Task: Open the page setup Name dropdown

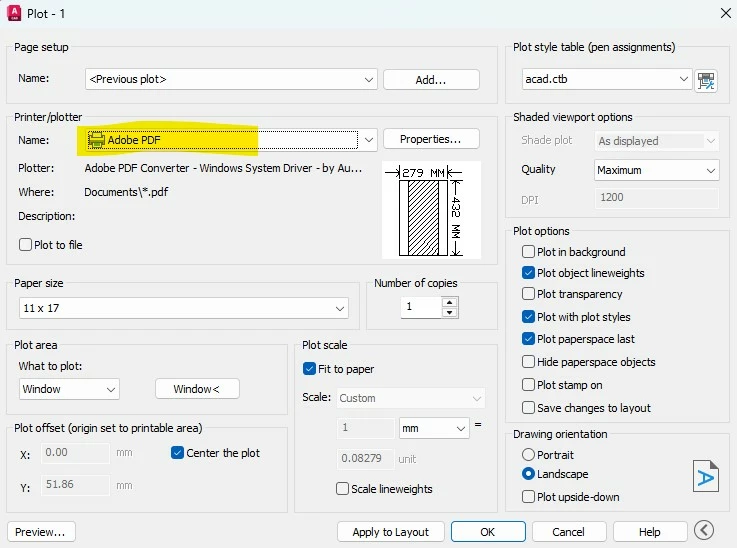Action: (x=231, y=79)
